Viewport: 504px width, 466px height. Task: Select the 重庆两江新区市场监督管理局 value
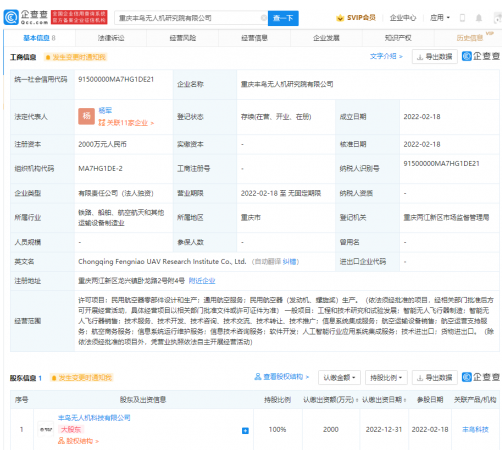pos(446,218)
